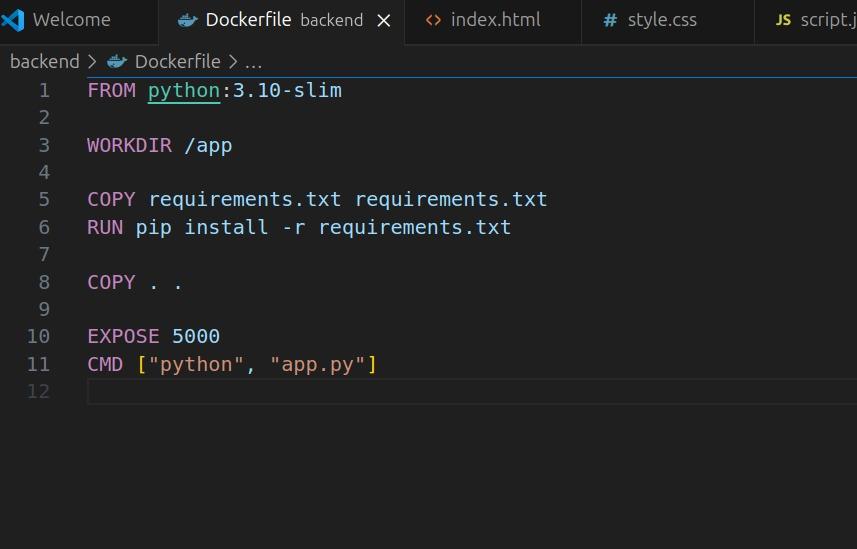
Task: Place cursor on empty line 12
Action: (x=300, y=392)
